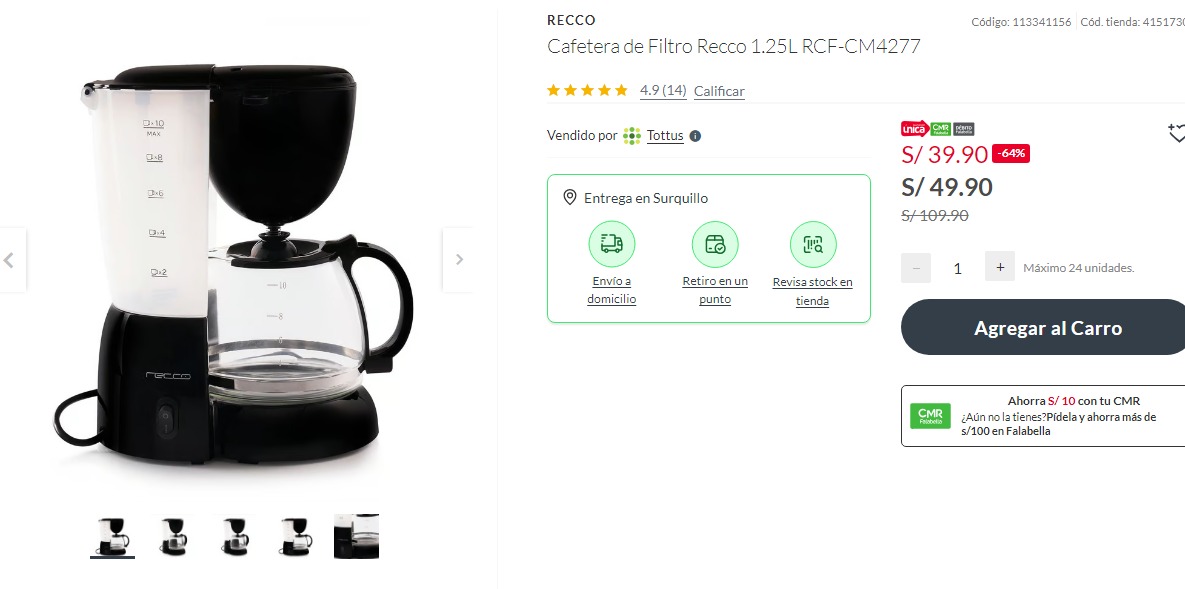This screenshot has height=589, width=1185.
Task: Select the last close-up product thumbnail
Action: tap(357, 536)
